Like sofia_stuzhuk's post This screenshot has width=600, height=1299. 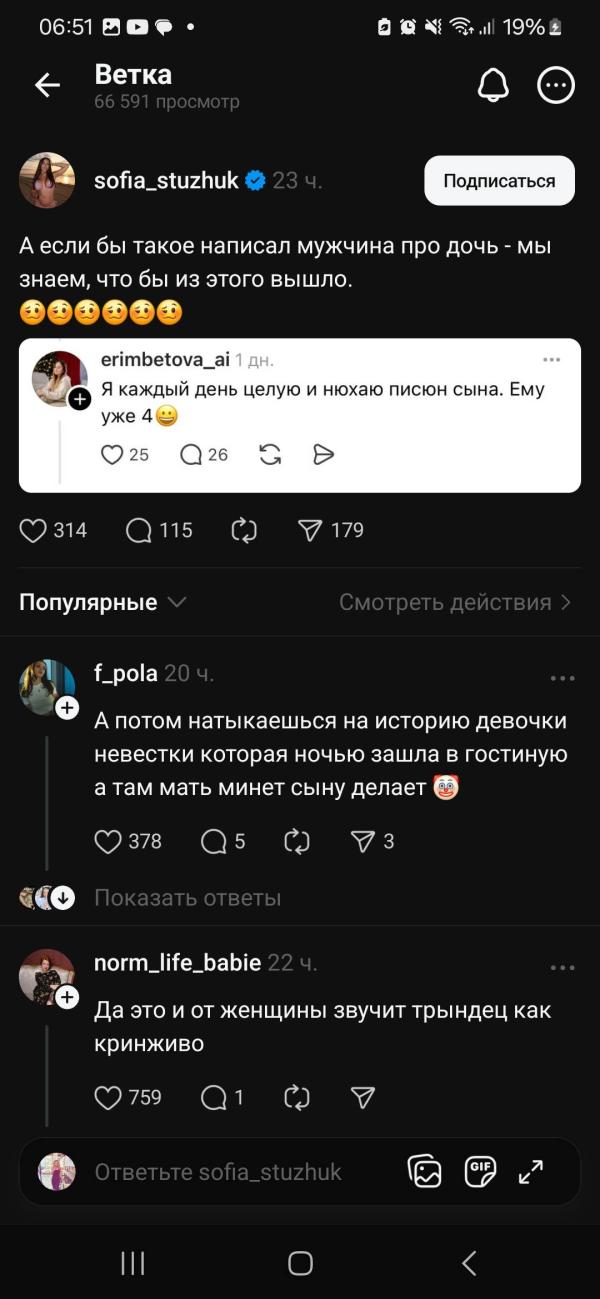31,530
